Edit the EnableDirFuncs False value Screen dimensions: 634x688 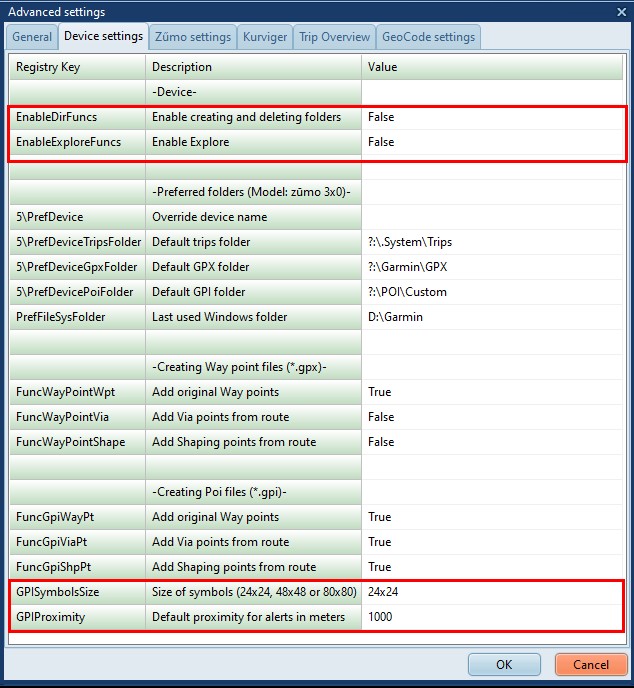point(492,117)
